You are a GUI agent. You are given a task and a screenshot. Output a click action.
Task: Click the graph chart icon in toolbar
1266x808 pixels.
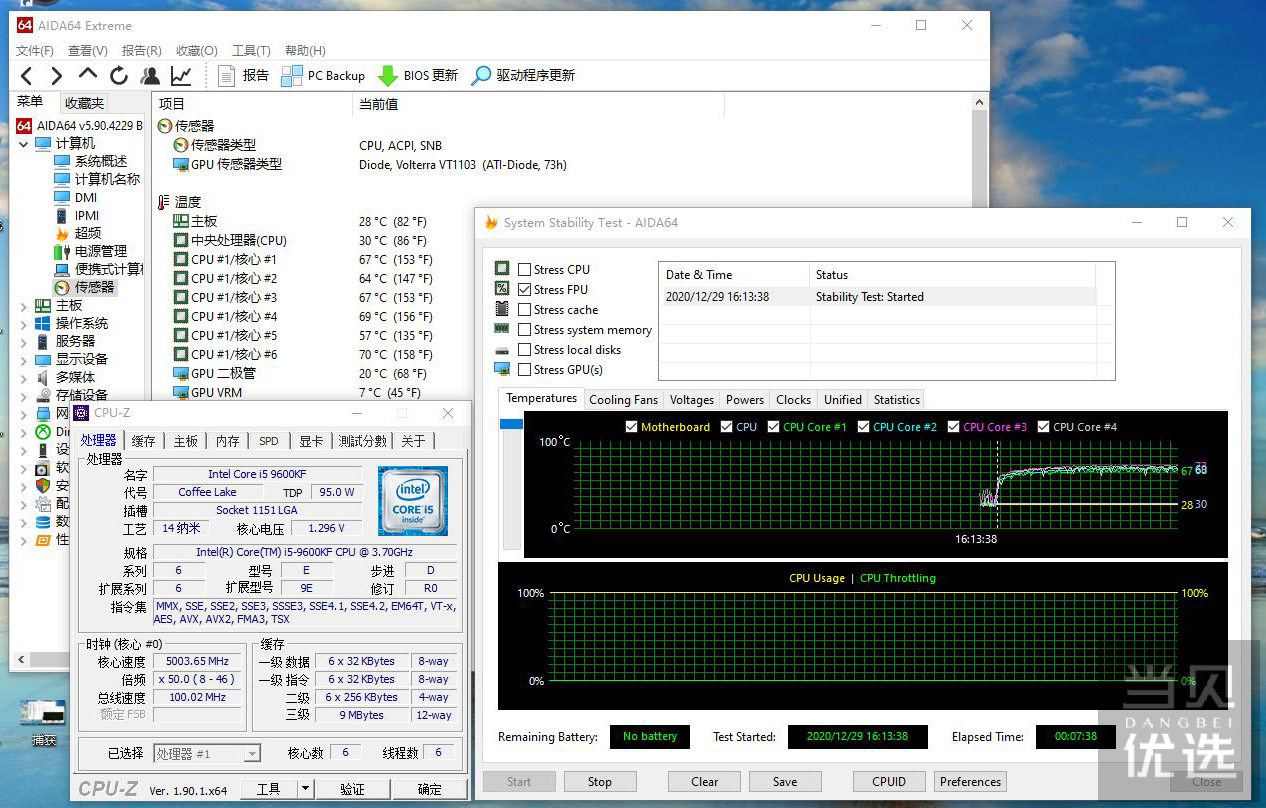pyautogui.click(x=181, y=75)
